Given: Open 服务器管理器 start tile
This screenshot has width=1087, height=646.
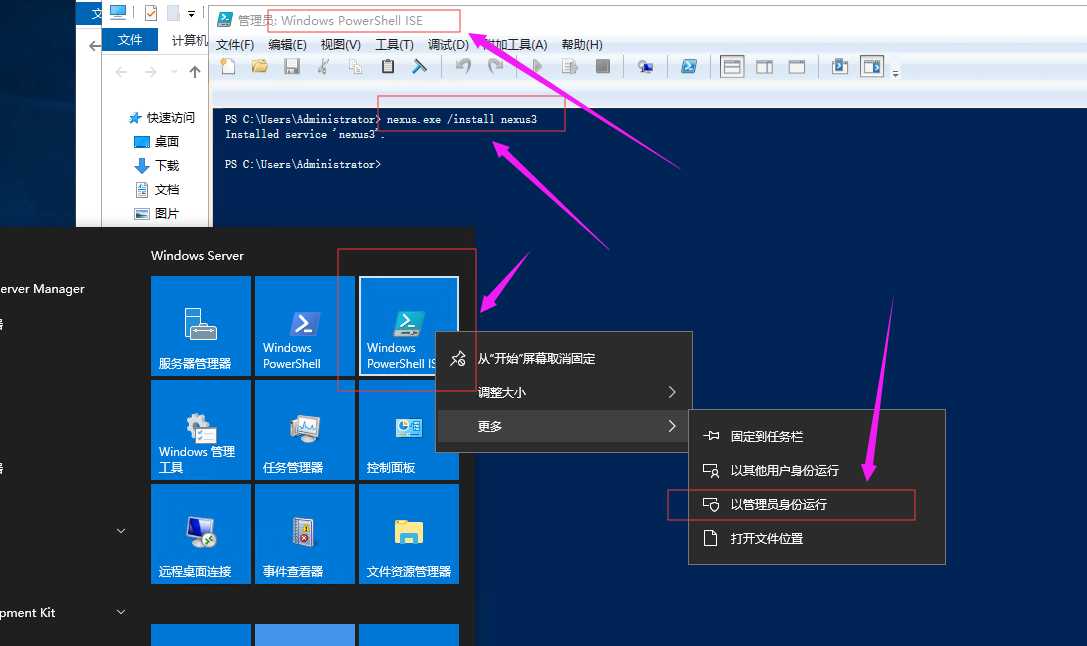Looking at the screenshot, I should (x=201, y=326).
